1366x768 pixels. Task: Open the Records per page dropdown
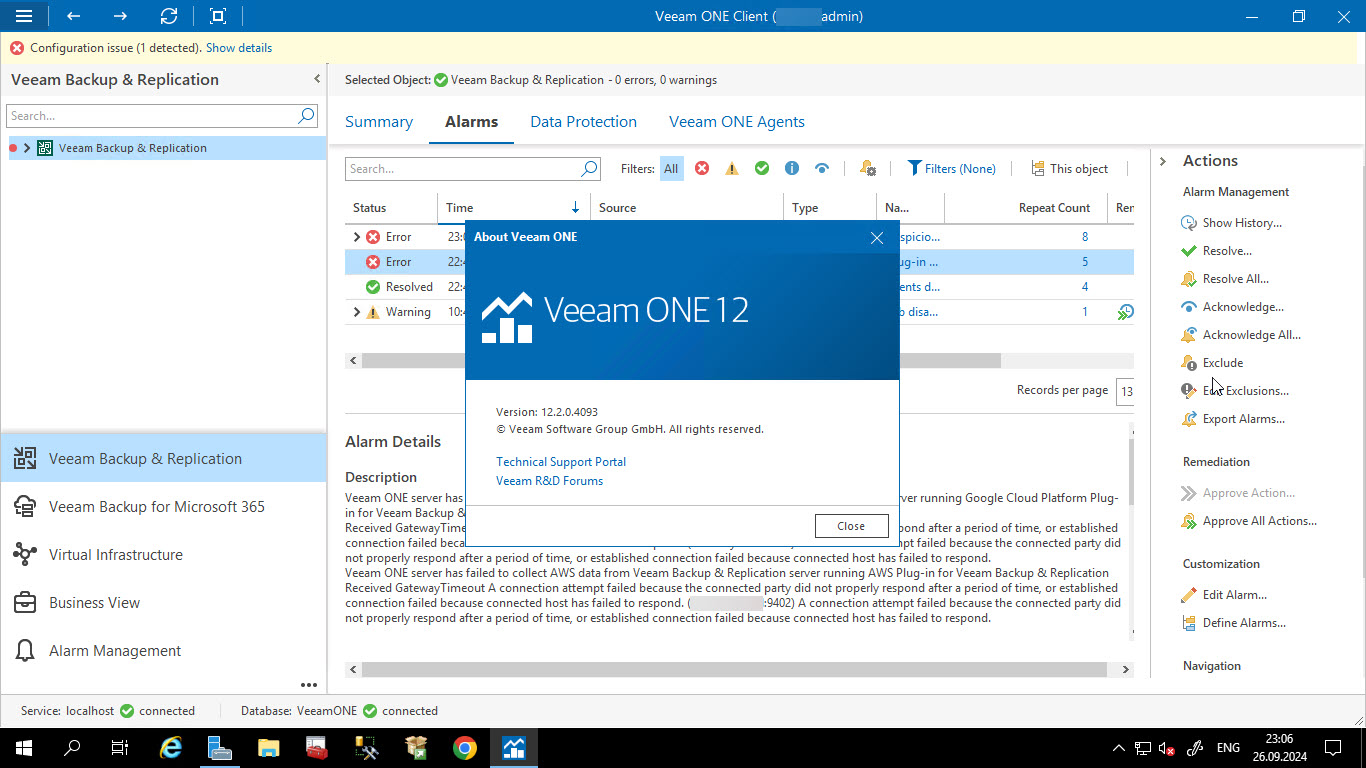pyautogui.click(x=1125, y=391)
